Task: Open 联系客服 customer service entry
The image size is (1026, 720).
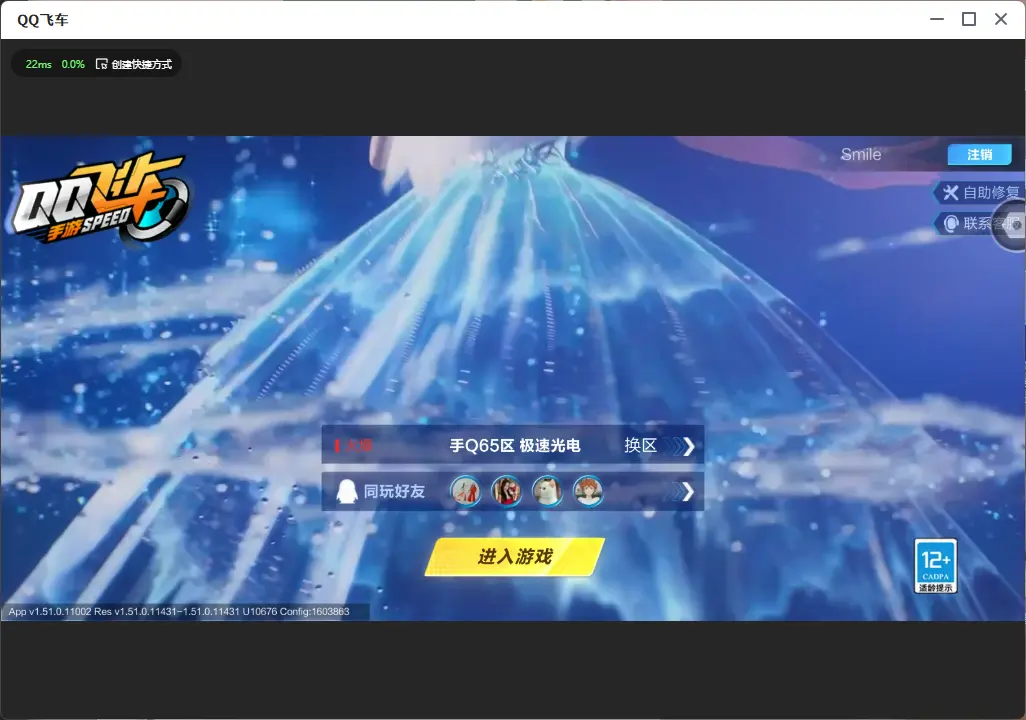Action: coord(967,224)
